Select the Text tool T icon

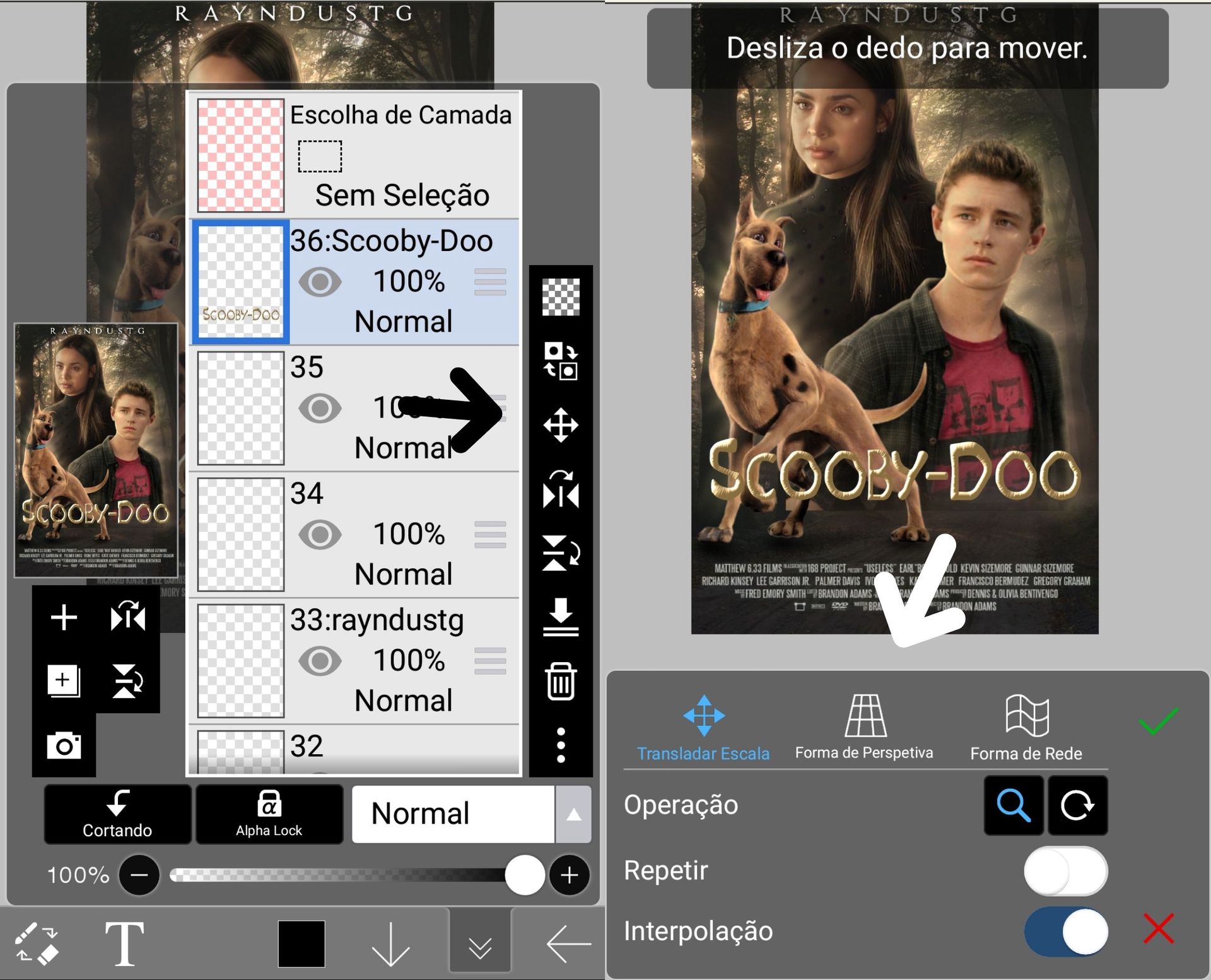coord(124,944)
